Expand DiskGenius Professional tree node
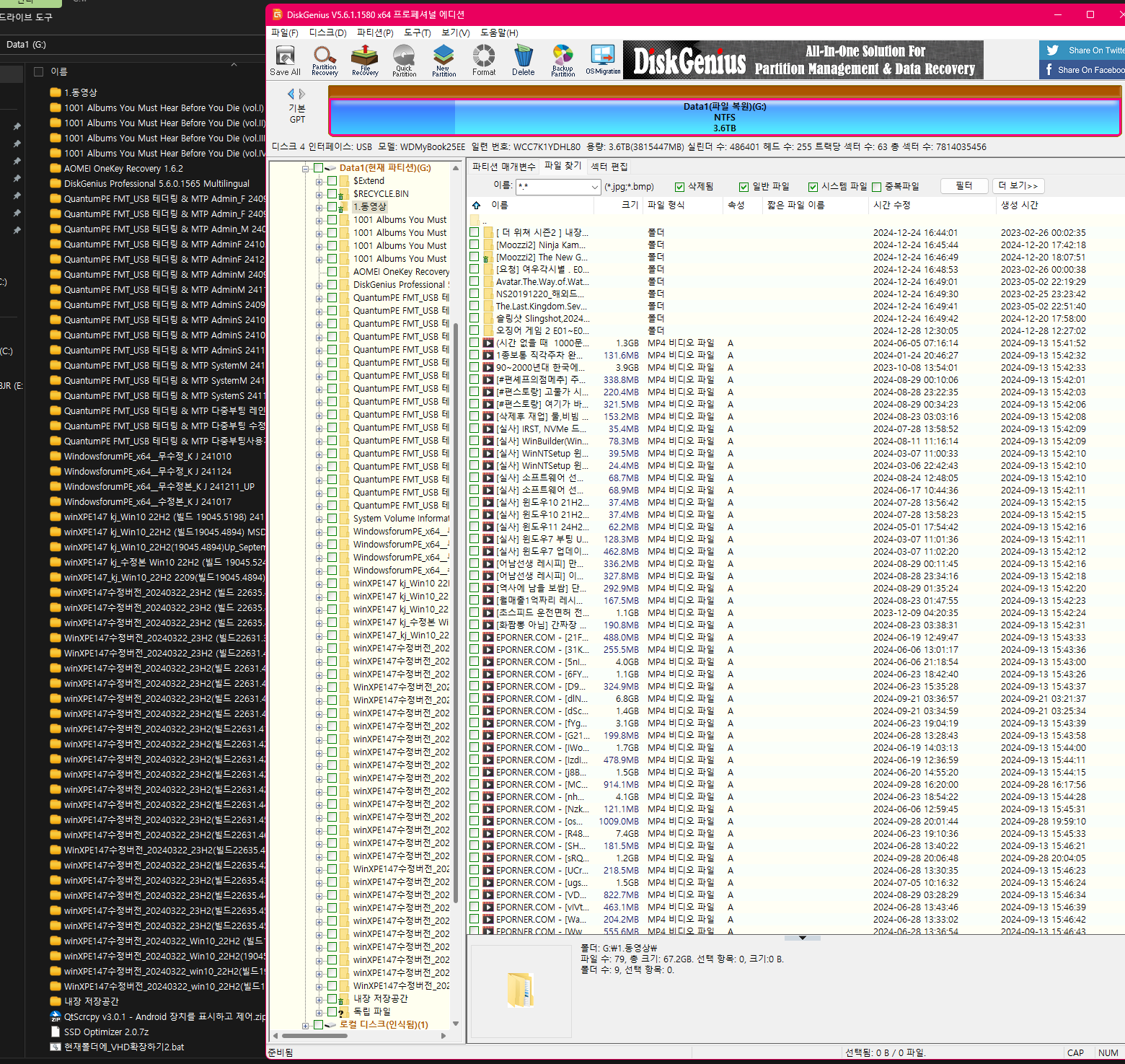Image resolution: width=1125 pixels, height=1064 pixels. [319, 285]
